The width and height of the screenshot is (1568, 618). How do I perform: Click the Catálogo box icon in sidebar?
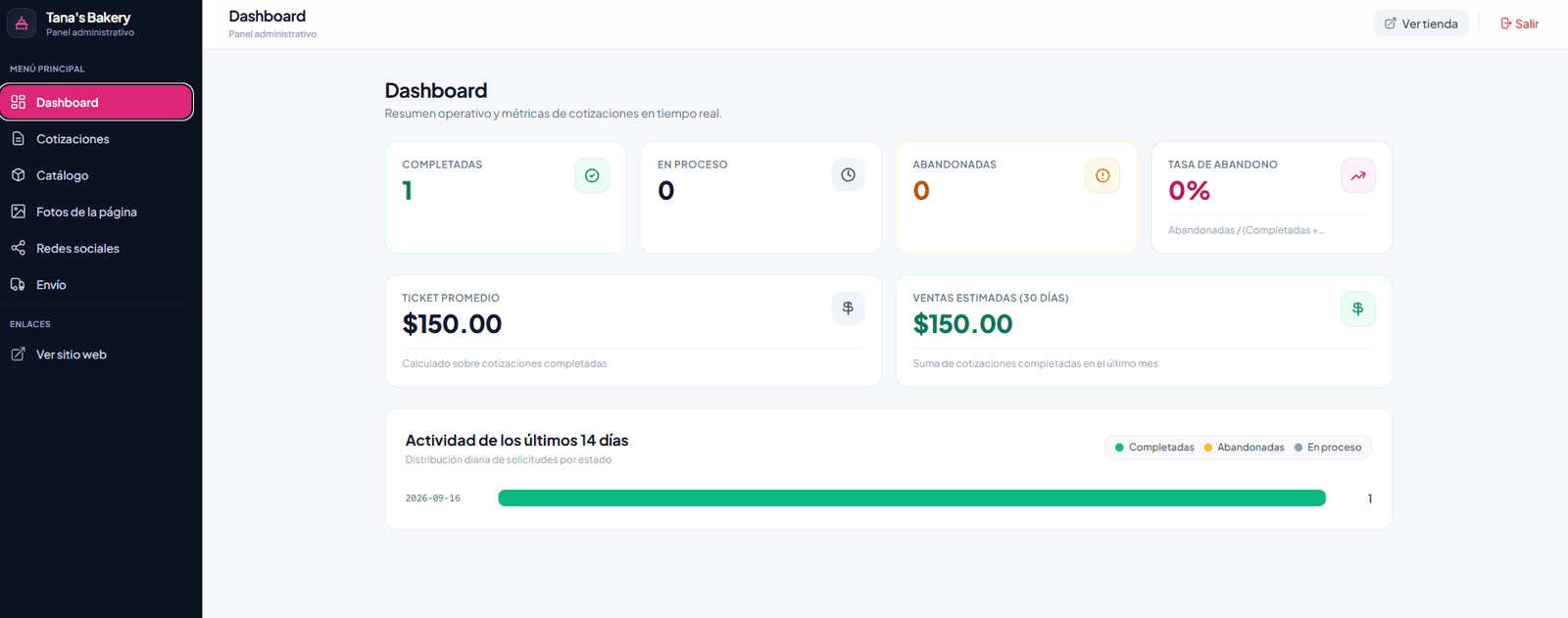pyautogui.click(x=18, y=175)
